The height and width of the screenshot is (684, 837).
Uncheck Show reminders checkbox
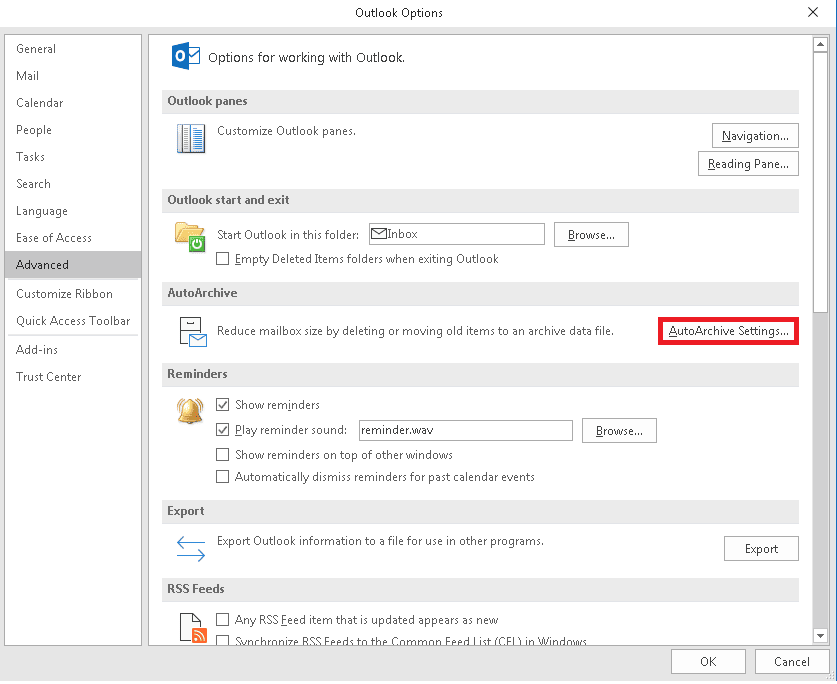(223, 405)
